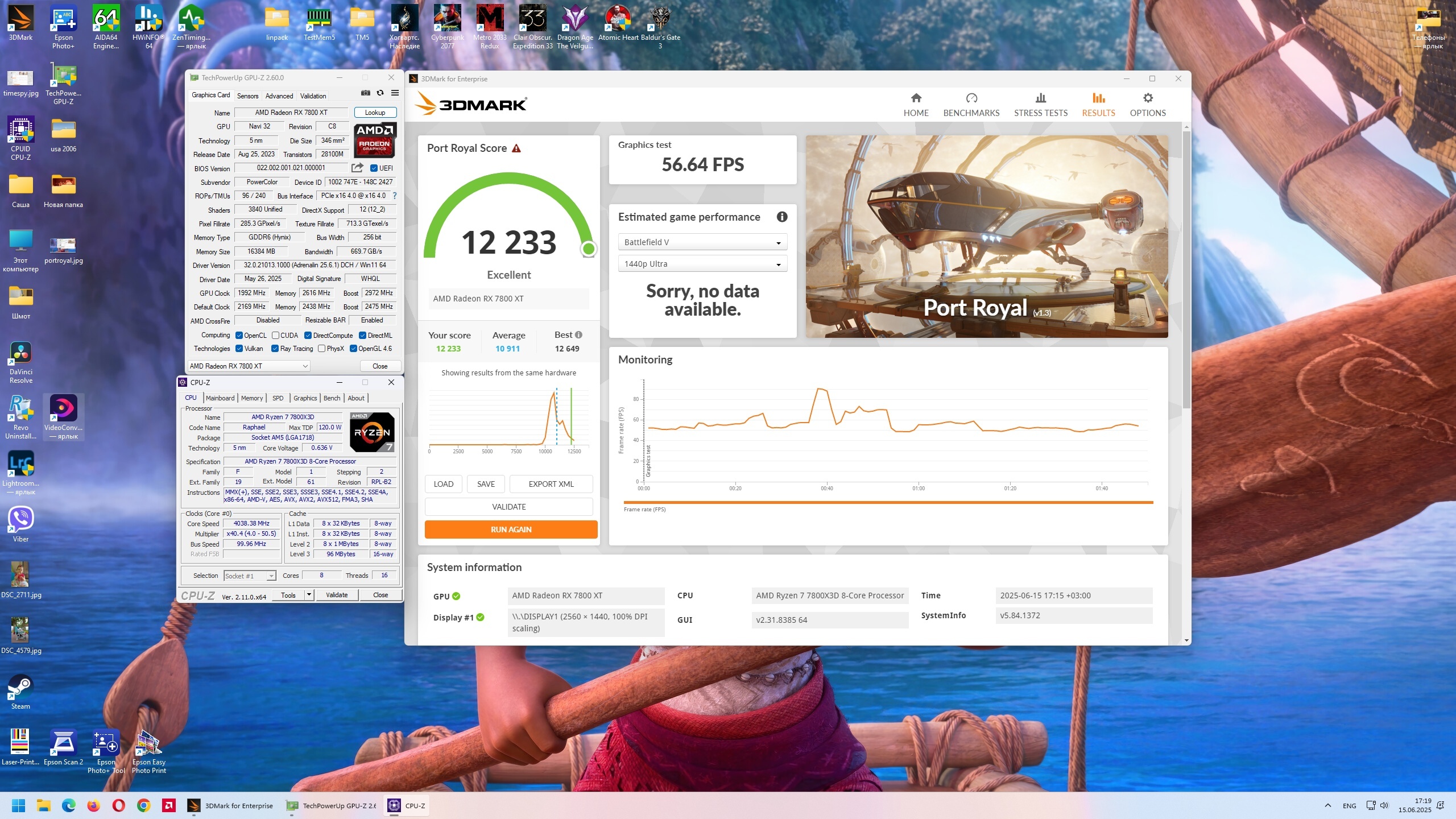1456x819 pixels.
Task: Open the GPU-Z graphics card selector dropdown
Action: (x=249, y=366)
